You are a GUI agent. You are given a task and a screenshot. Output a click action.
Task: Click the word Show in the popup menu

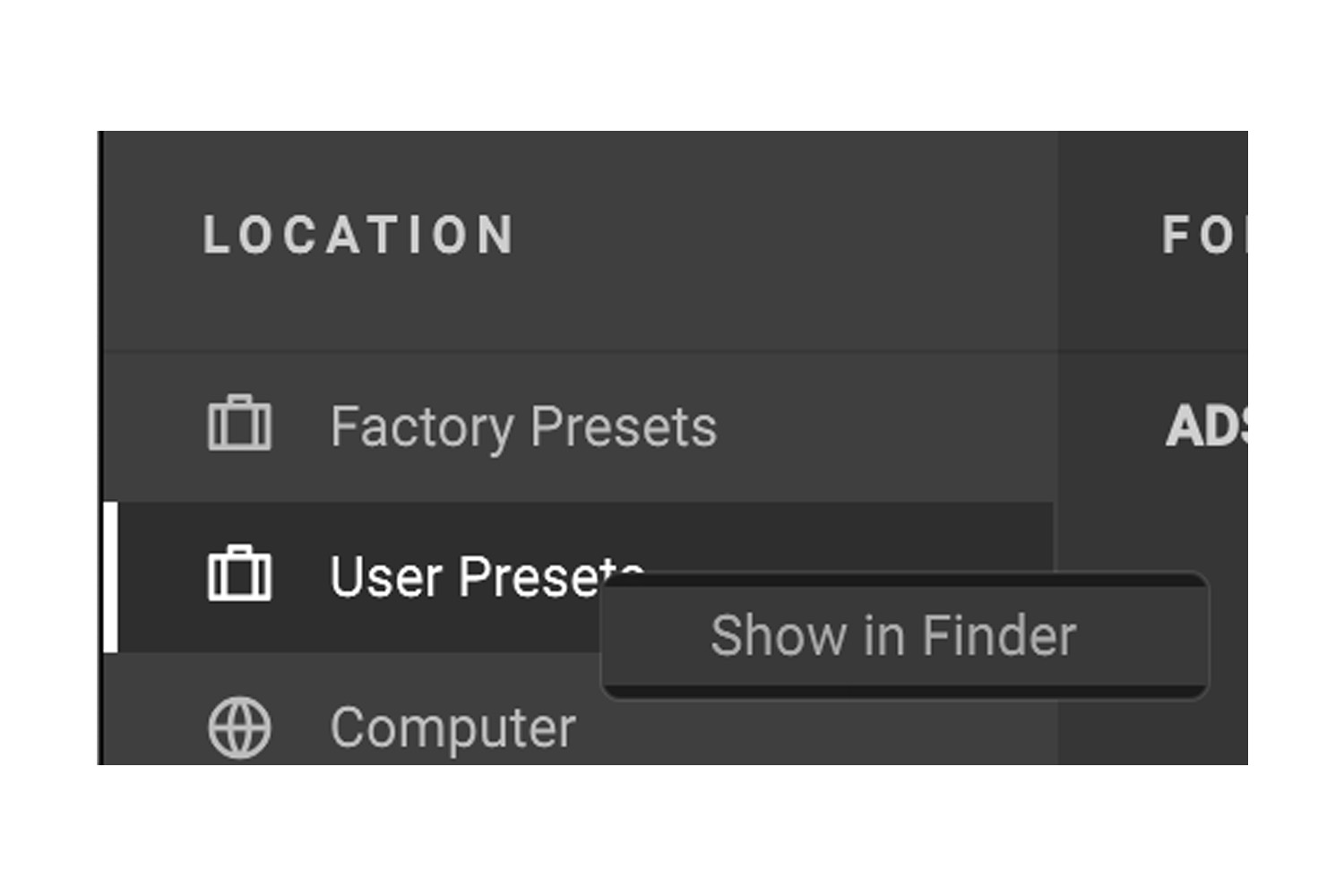tap(778, 636)
